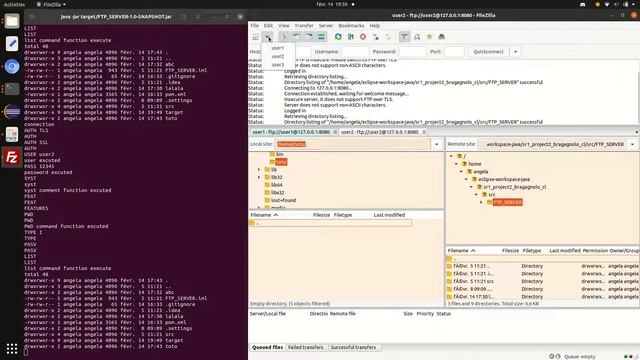Select the bin folder in local tree
Screen dimensions: 640x360
point(280,154)
